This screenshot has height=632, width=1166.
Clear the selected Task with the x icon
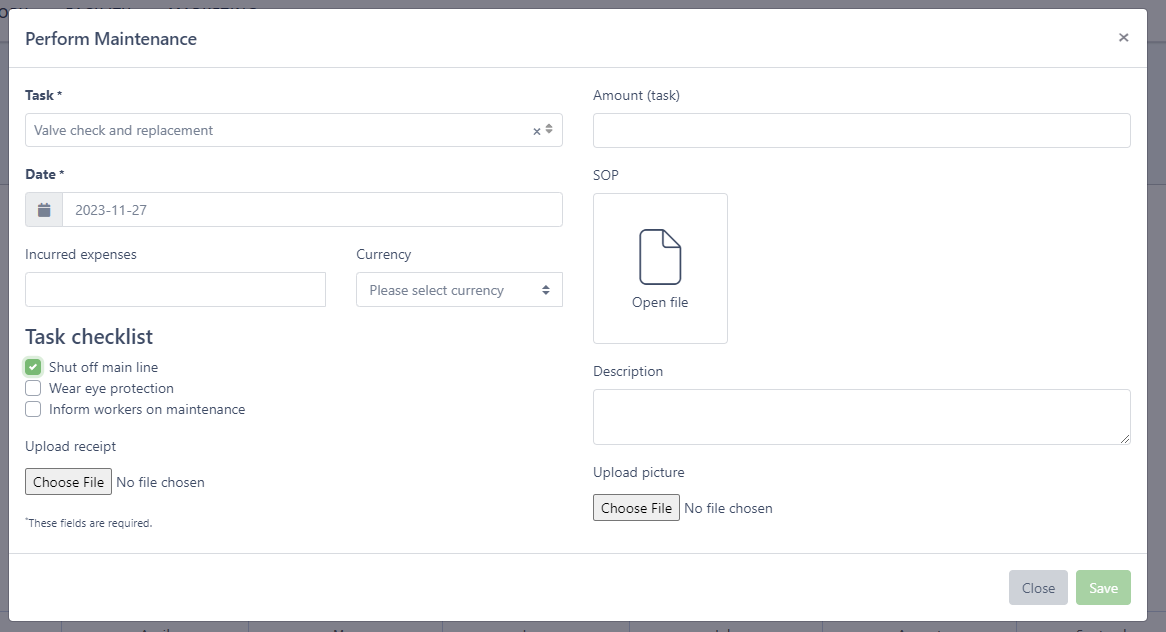pyautogui.click(x=536, y=131)
